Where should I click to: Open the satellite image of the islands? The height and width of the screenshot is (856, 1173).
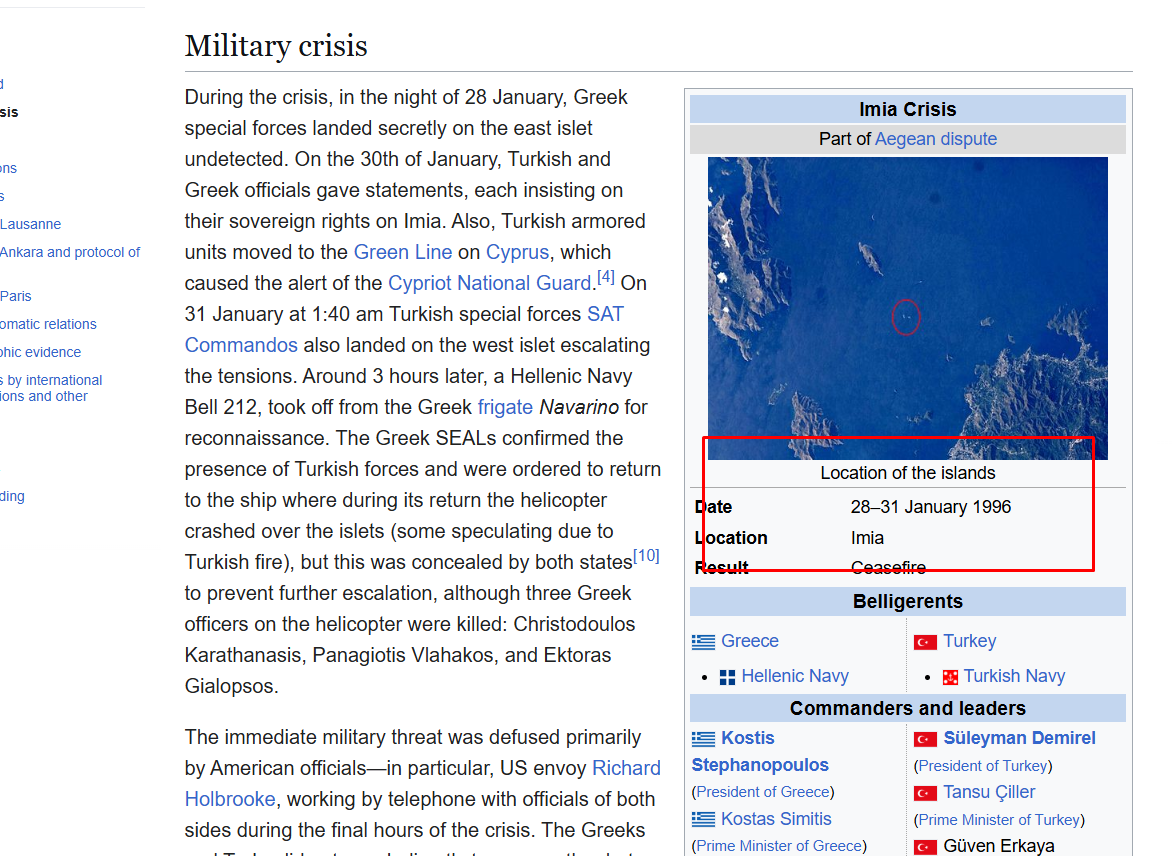click(907, 308)
